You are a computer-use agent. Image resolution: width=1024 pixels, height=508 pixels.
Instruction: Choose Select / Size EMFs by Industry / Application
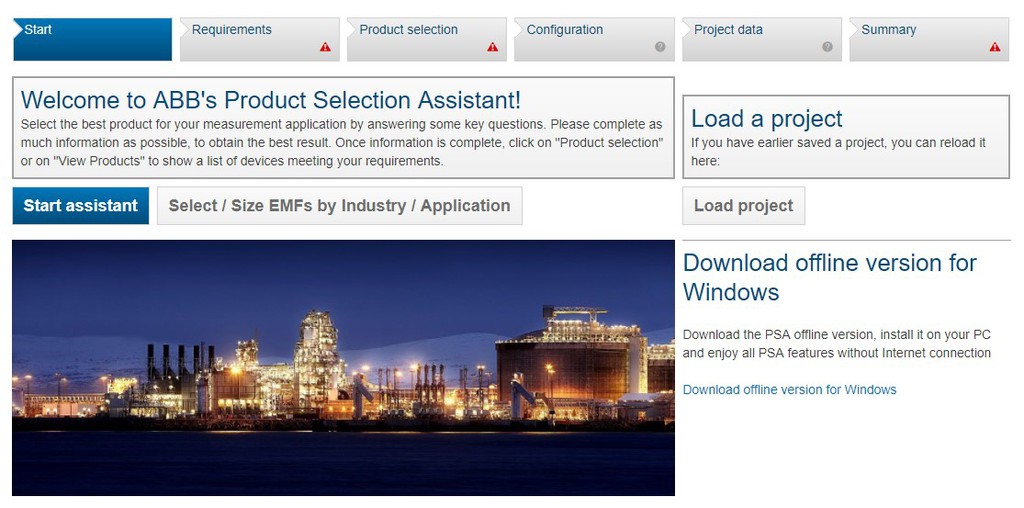[x=340, y=206]
